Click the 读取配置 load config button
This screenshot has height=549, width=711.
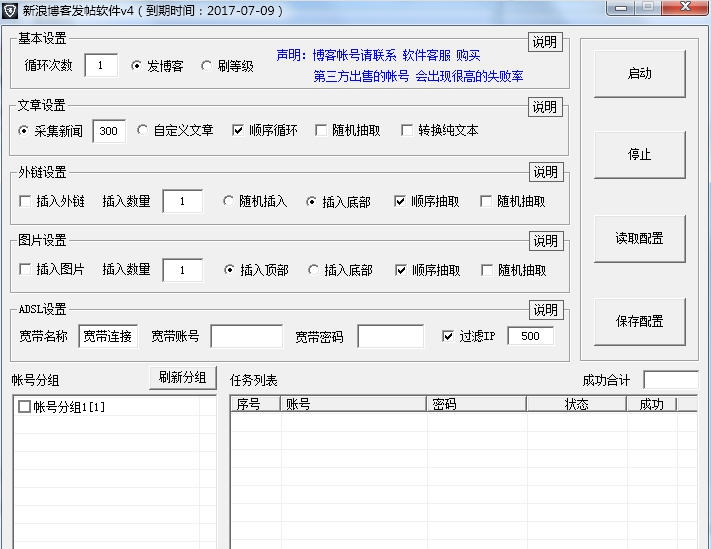click(x=639, y=238)
